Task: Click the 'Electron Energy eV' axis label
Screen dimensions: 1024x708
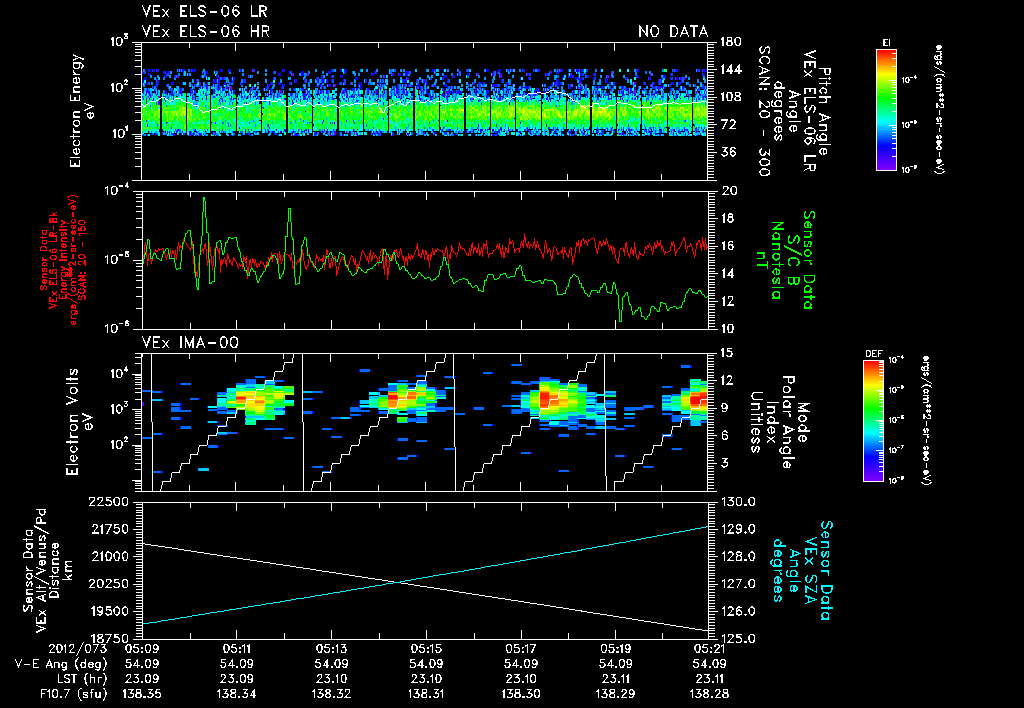Action: click(82, 111)
